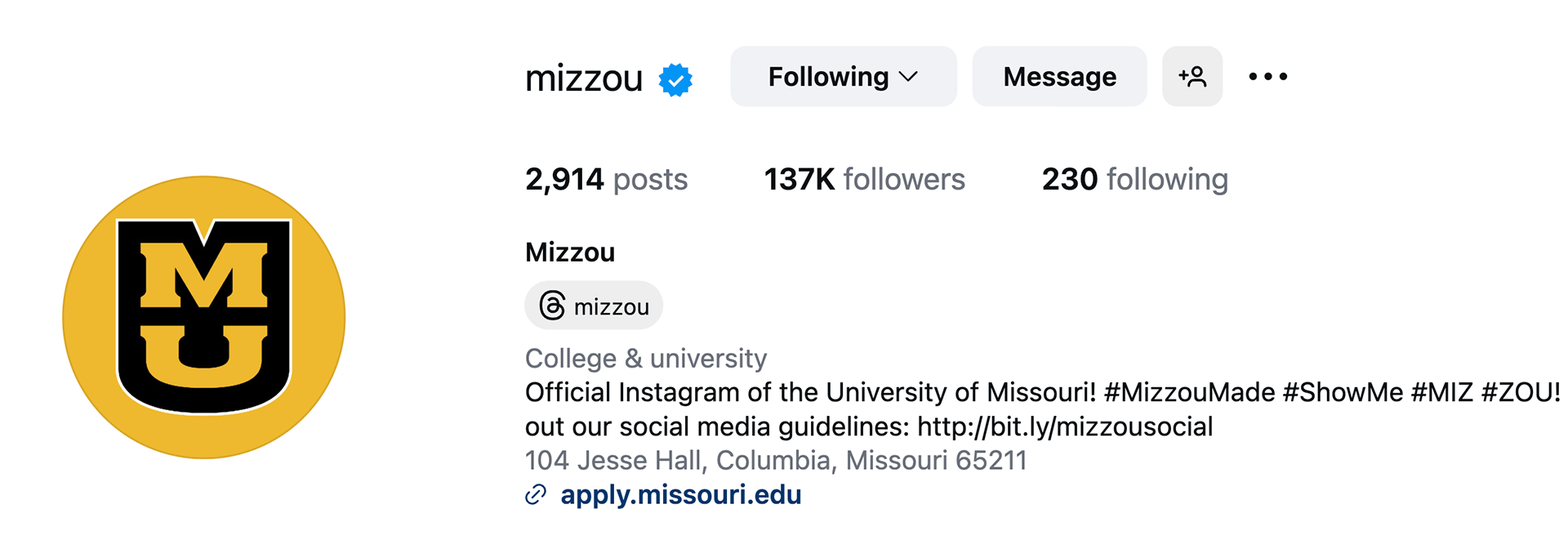Open the 230 following list
The image size is (1568, 540).
(x=1134, y=180)
